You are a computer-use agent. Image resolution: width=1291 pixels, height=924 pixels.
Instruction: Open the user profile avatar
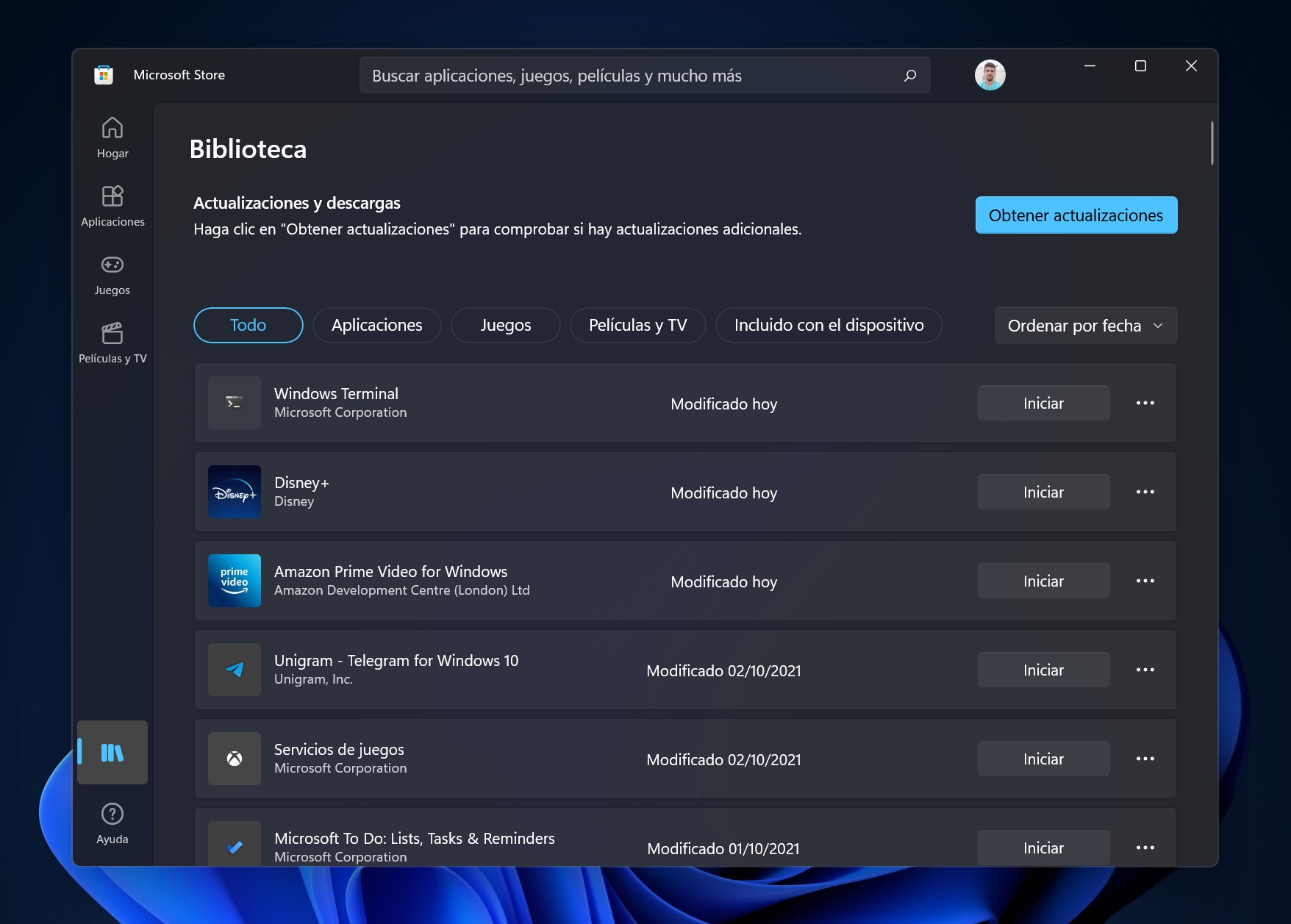pyautogui.click(x=990, y=75)
